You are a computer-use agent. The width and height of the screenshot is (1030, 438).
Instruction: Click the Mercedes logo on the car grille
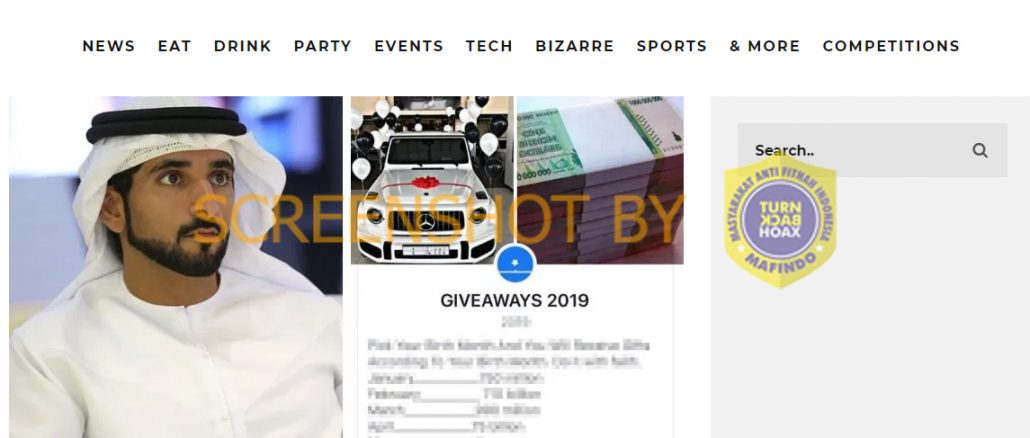(x=426, y=222)
